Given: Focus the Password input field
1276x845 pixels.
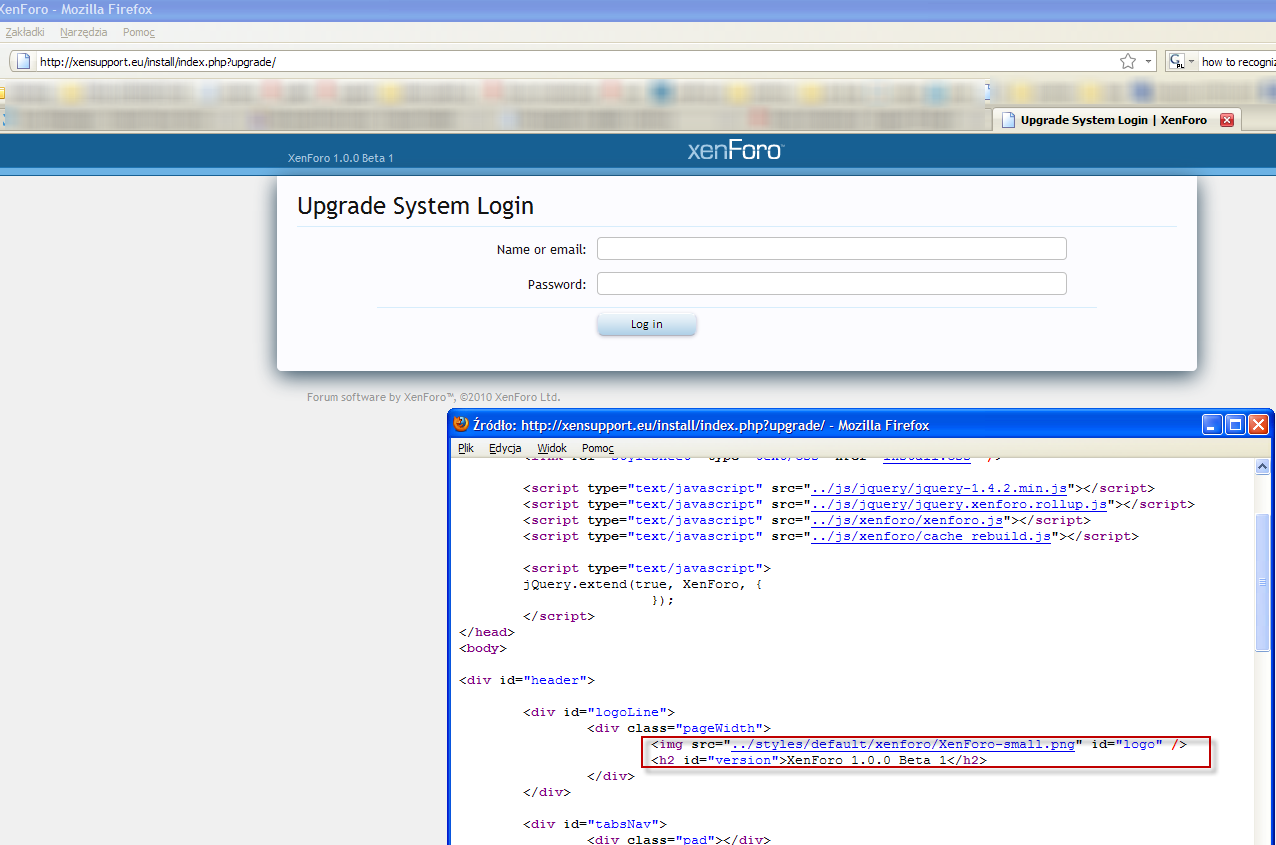Looking at the screenshot, I should click(x=831, y=283).
